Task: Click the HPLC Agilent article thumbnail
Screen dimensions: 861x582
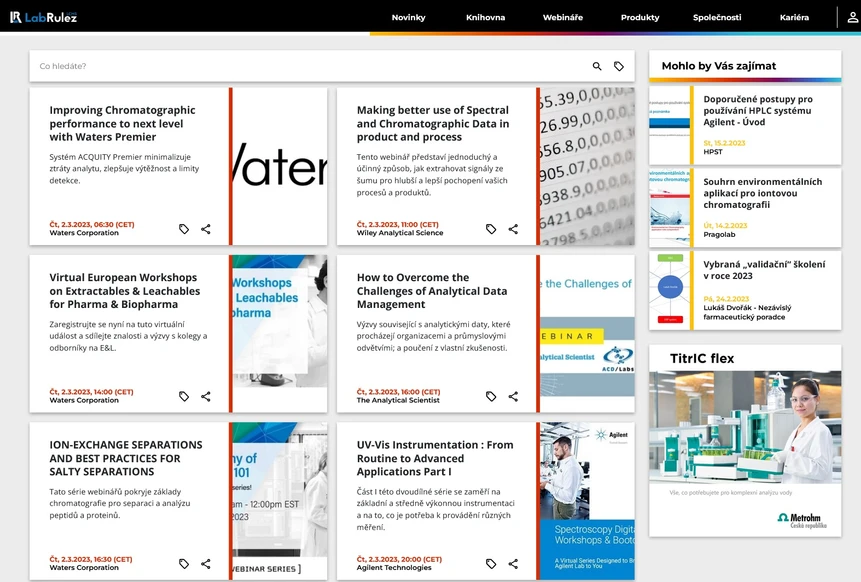Action: coord(669,125)
